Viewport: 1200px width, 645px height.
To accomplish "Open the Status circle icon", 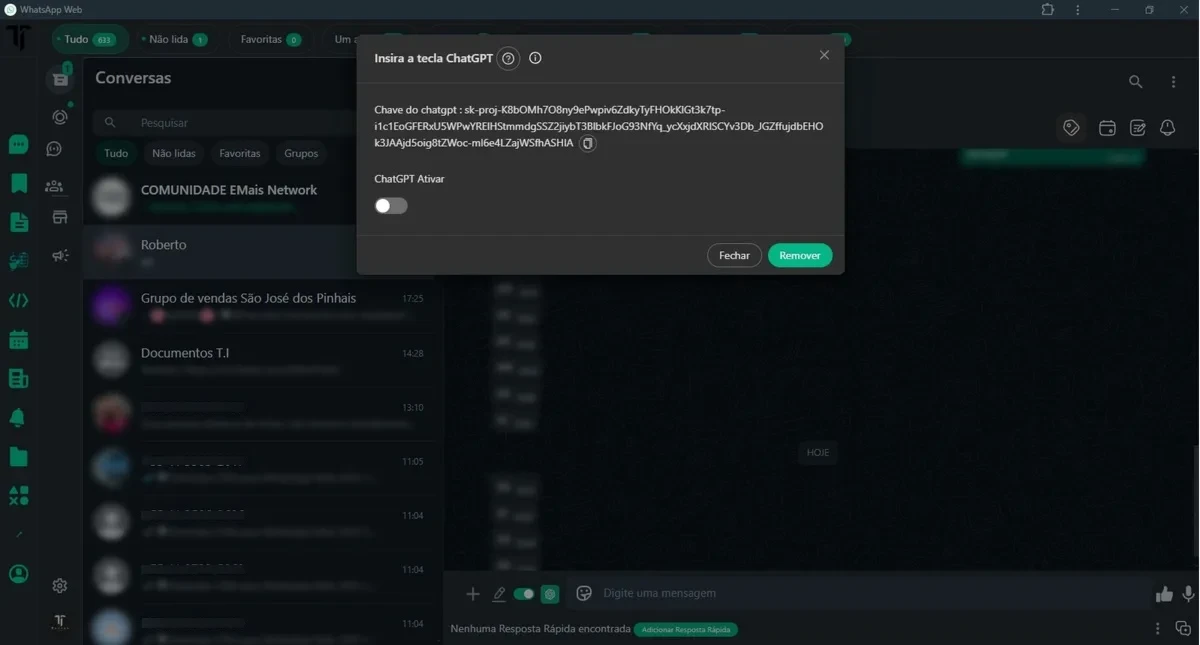I will 60,117.
